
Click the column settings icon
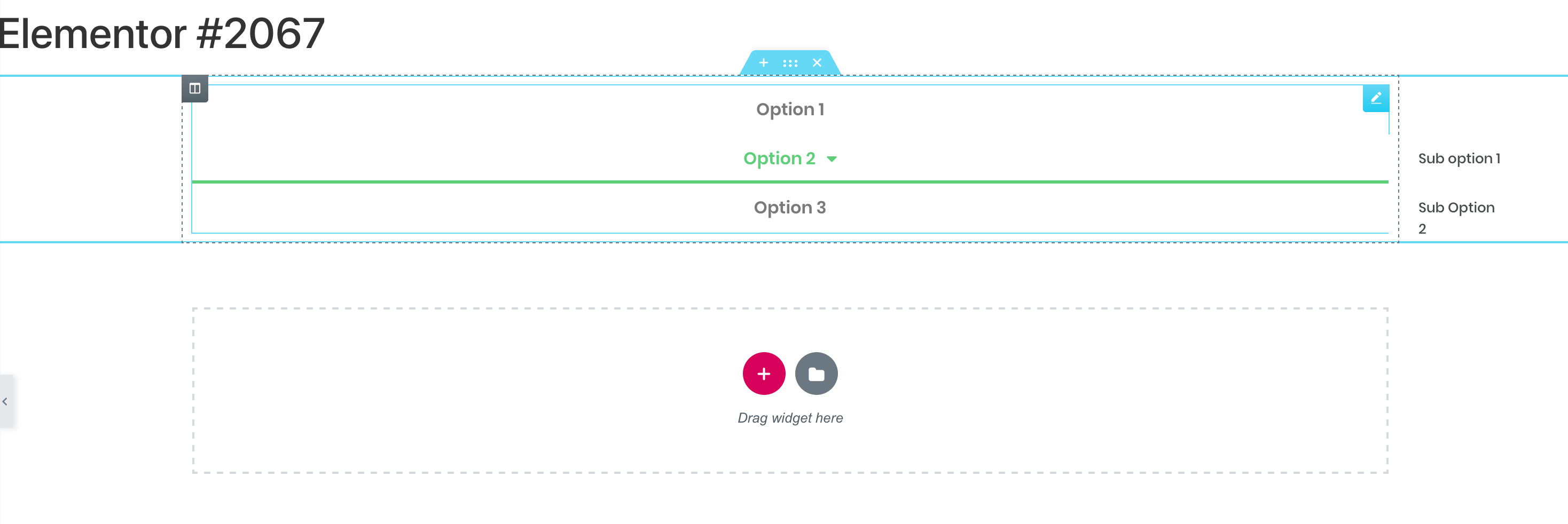(x=195, y=88)
